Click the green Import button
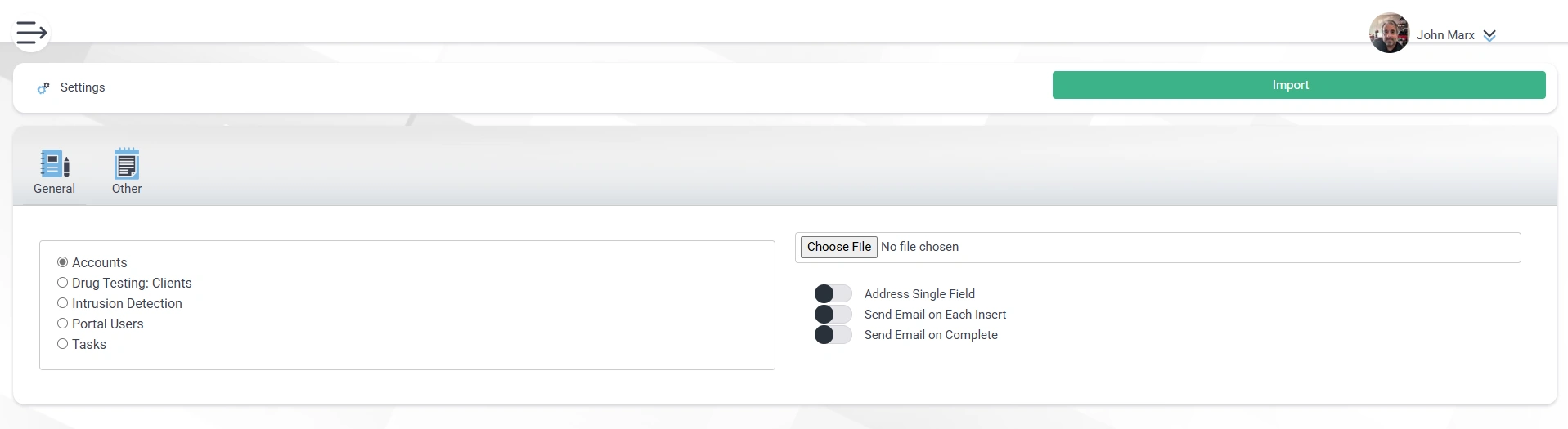 tap(1299, 85)
